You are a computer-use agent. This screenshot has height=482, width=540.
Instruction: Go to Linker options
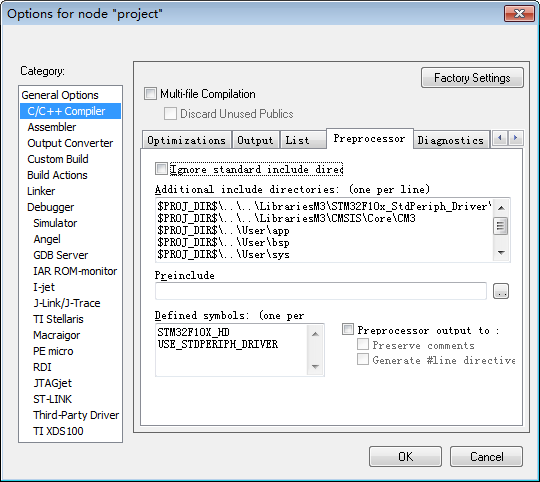41,191
